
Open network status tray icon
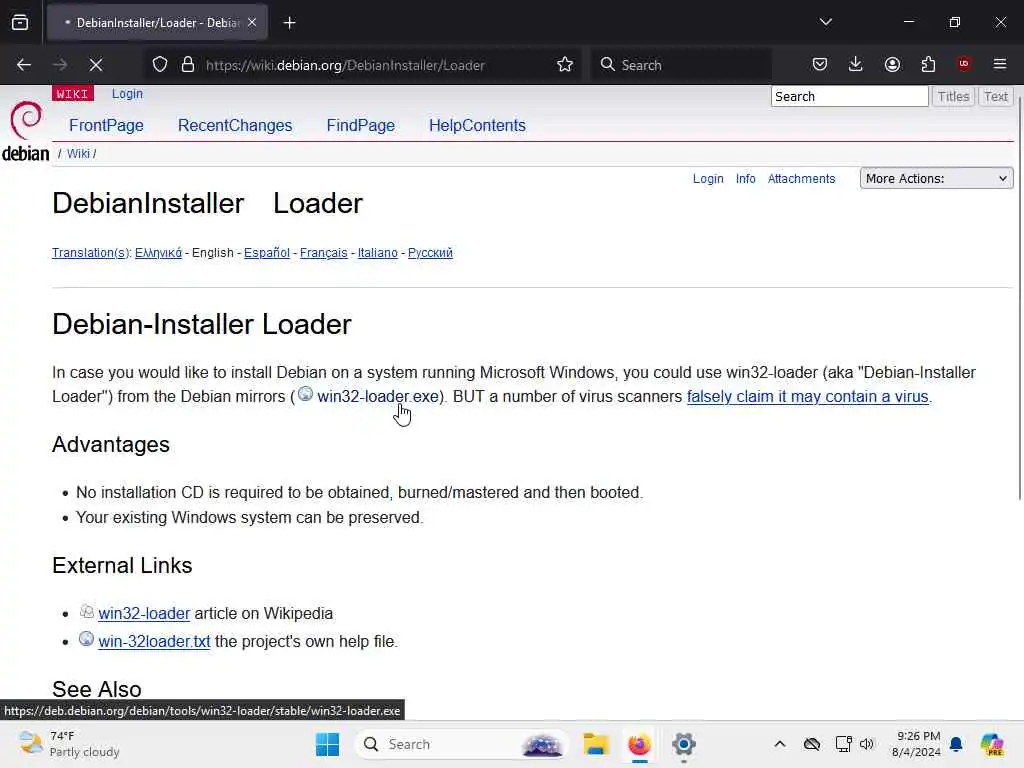coord(843,744)
